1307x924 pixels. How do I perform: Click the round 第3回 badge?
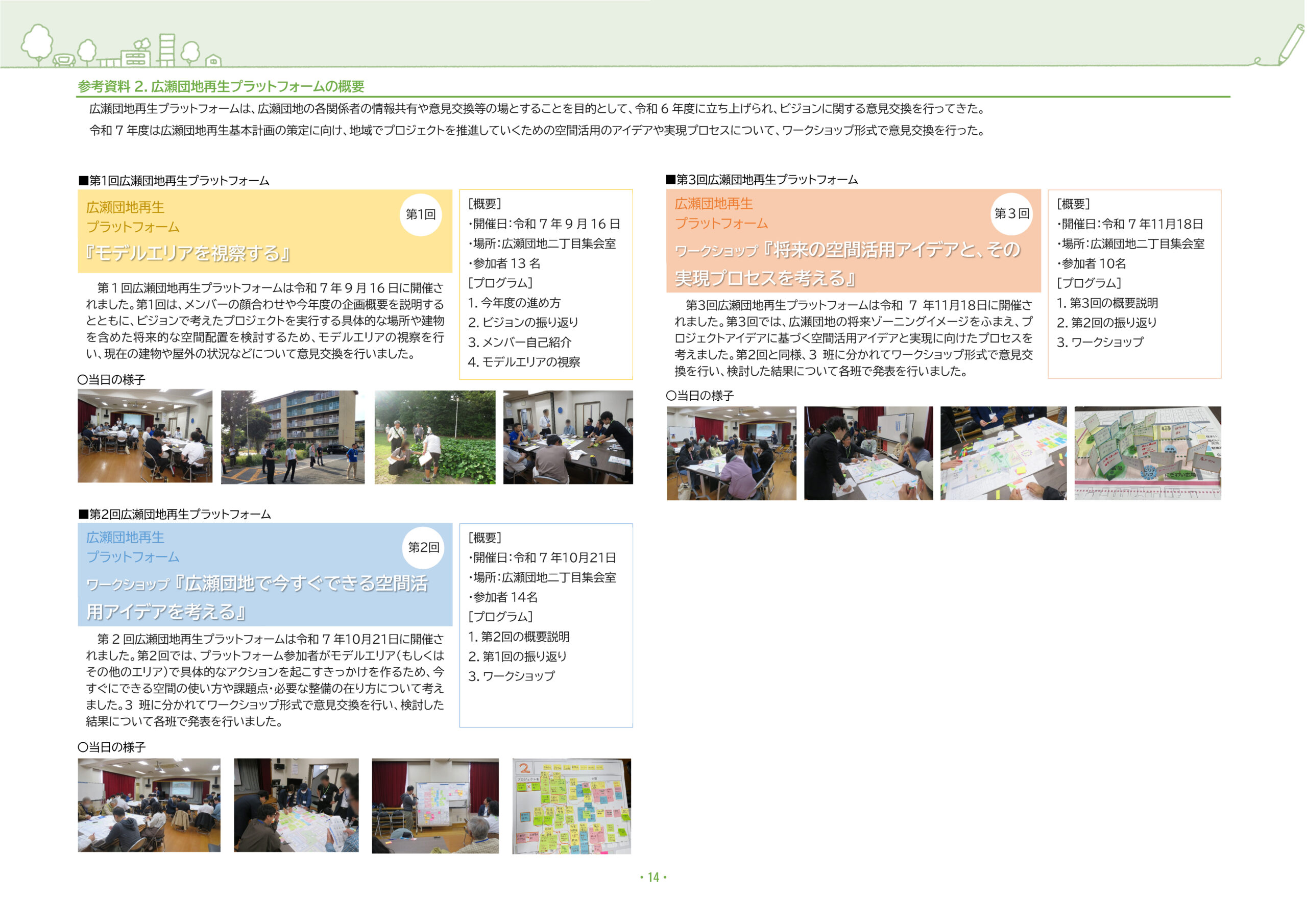(x=1011, y=213)
